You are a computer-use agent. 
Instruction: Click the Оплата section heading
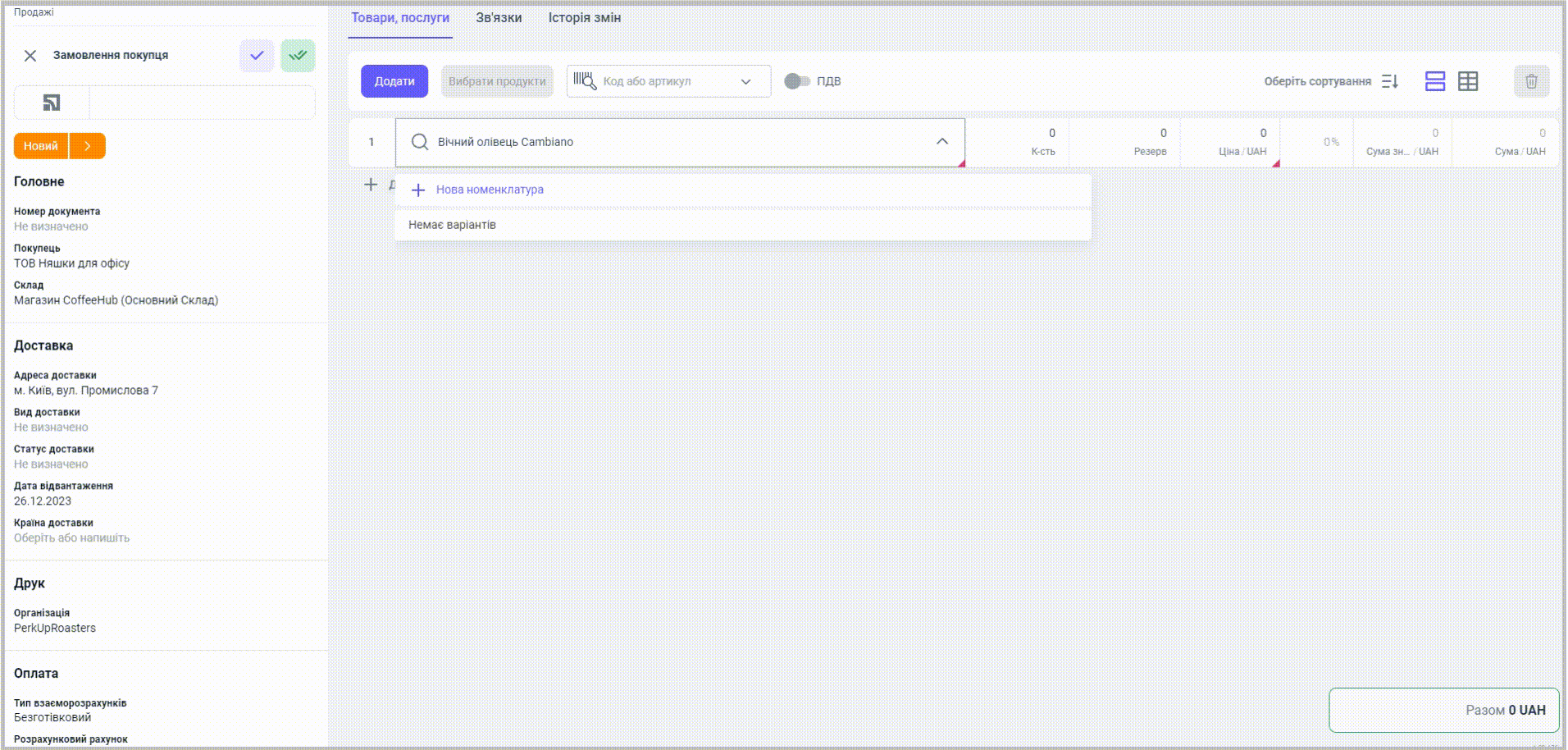(36, 674)
